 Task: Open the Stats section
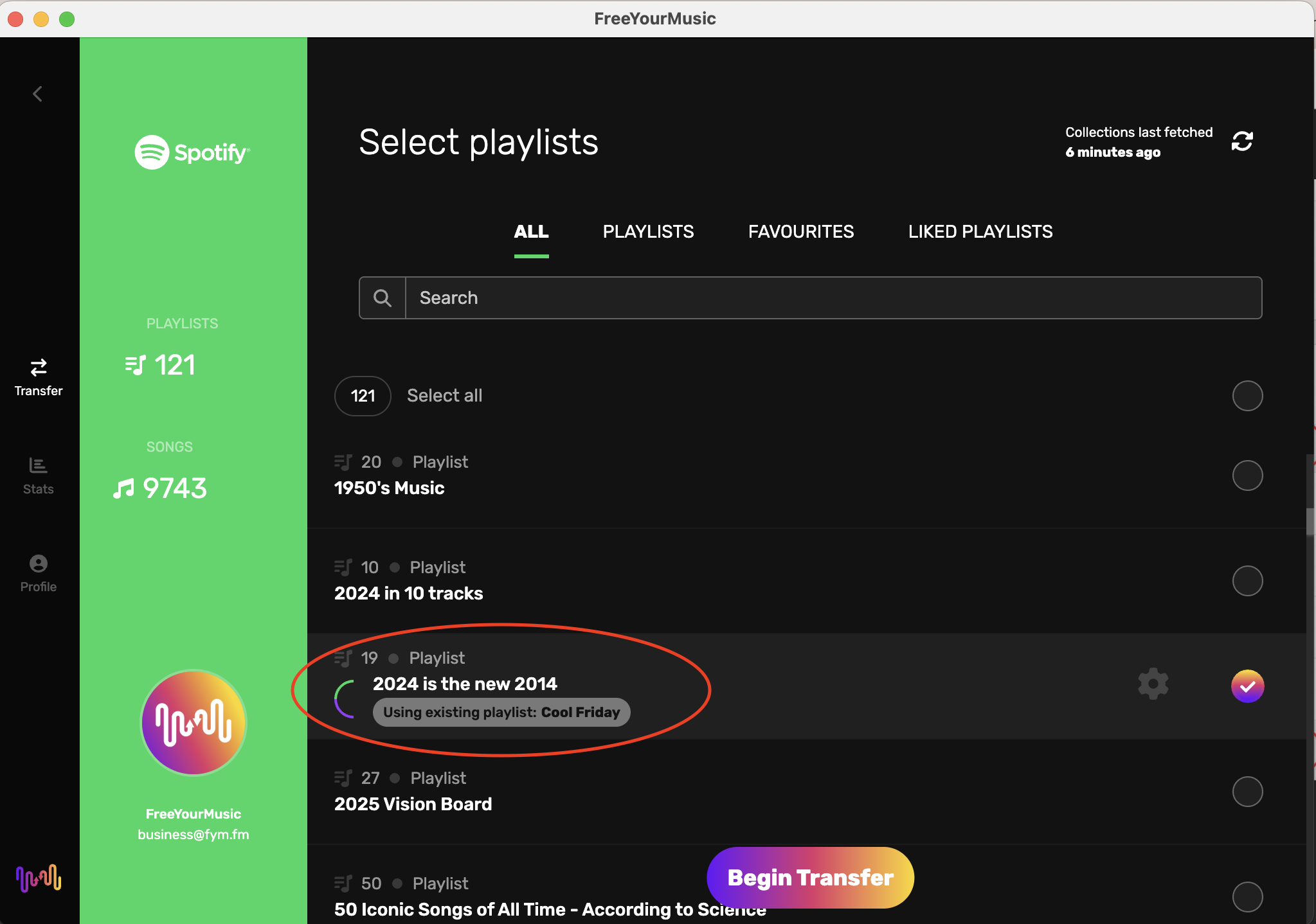(39, 475)
